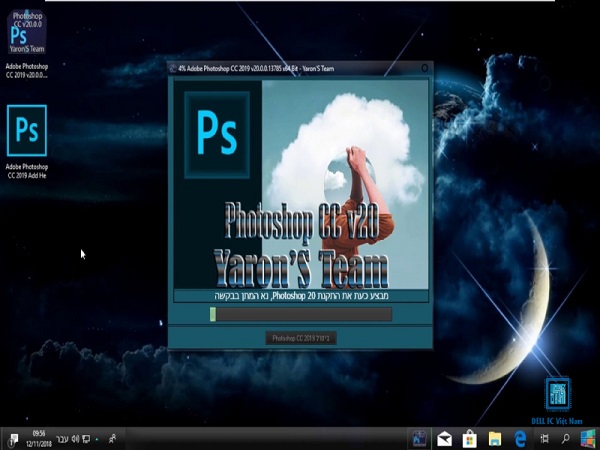Image resolution: width=600 pixels, height=450 pixels.
Task: Open Microsoft Store from the taskbar
Action: 470,439
